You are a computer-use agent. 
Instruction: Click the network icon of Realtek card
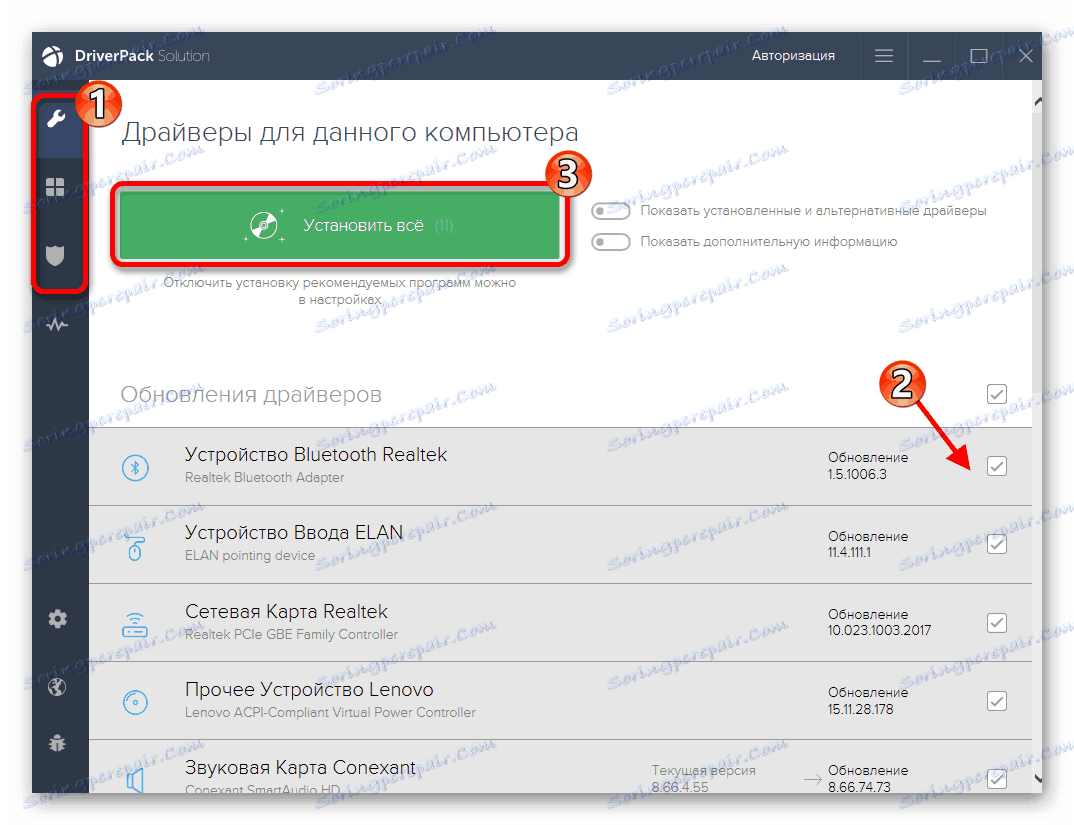click(135, 625)
